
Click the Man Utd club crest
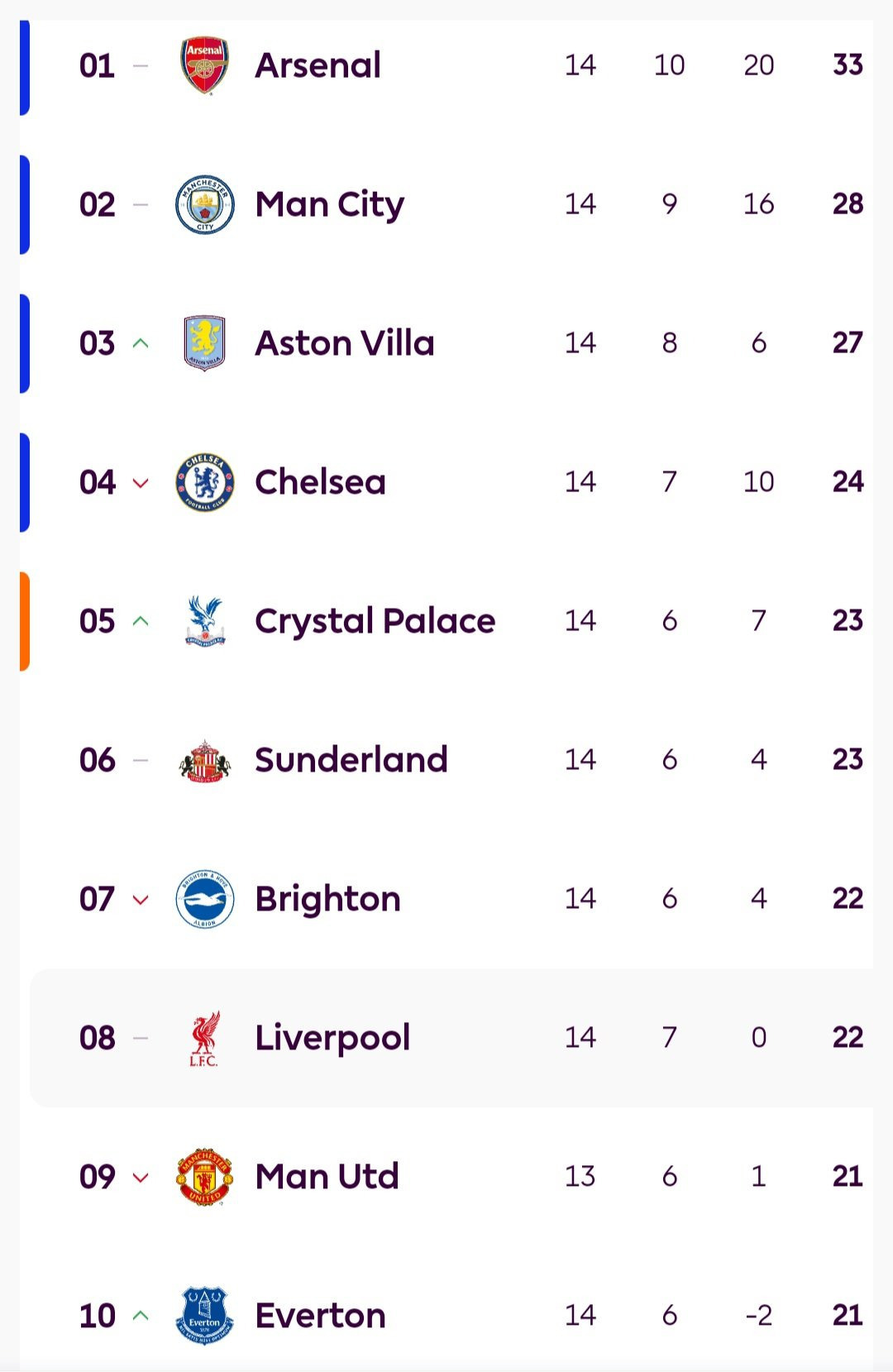[x=204, y=1177]
